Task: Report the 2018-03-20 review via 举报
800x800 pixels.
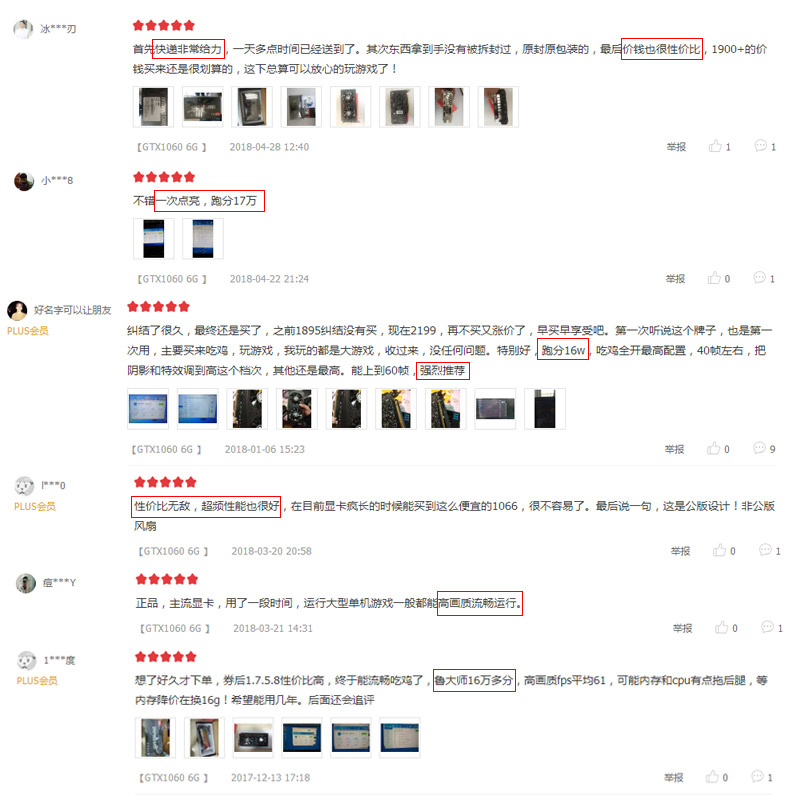Action: point(680,551)
